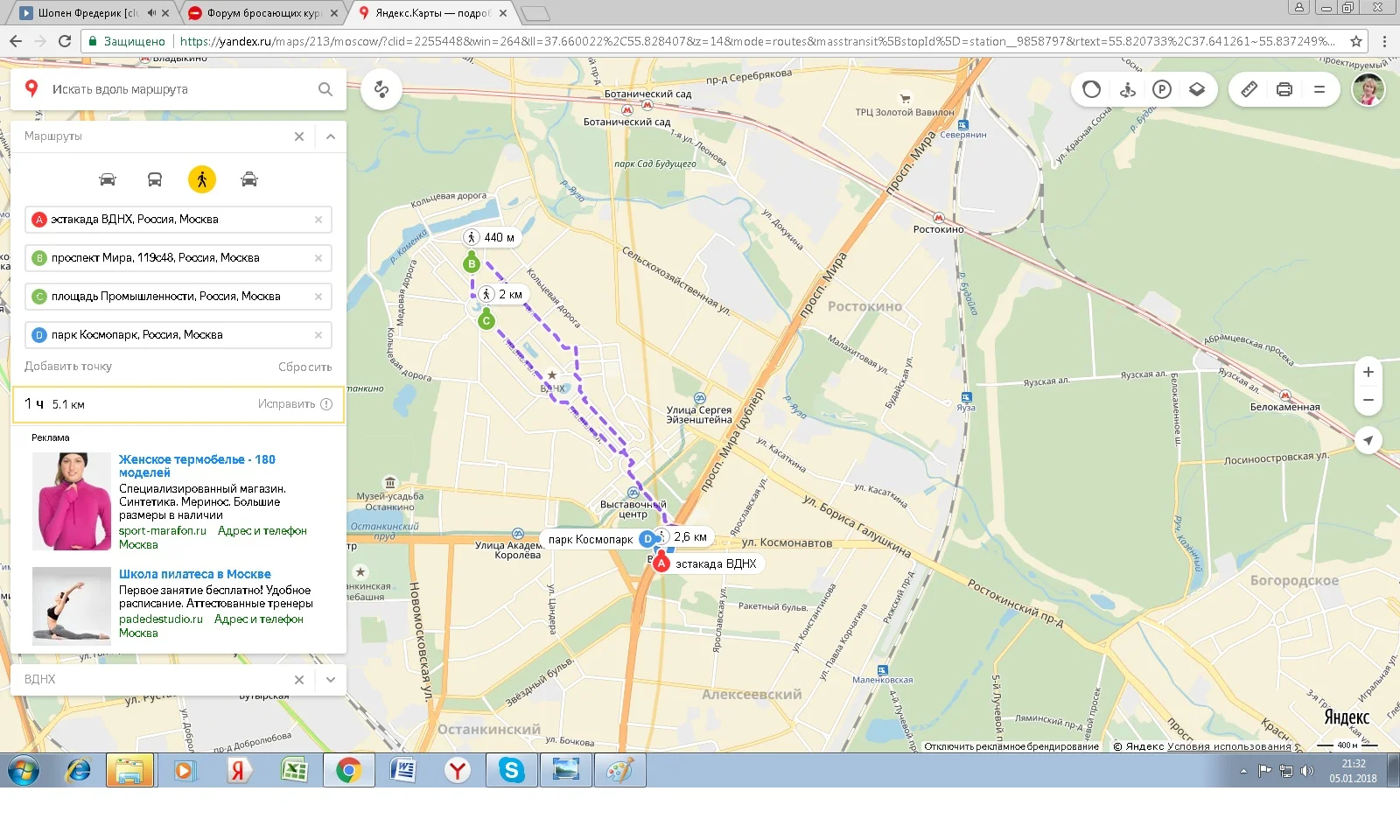The width and height of the screenshot is (1400, 840).
Task: Close the Маршруты routes panel
Action: point(299,136)
